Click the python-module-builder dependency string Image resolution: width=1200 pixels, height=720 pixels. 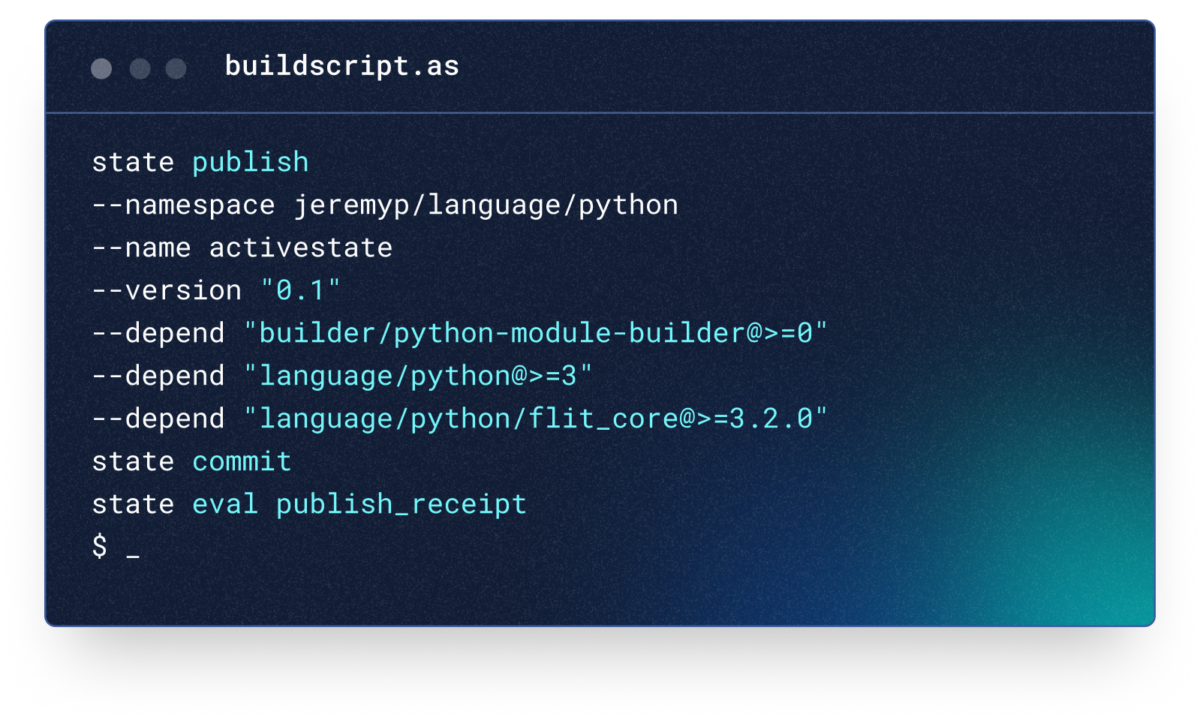536,333
